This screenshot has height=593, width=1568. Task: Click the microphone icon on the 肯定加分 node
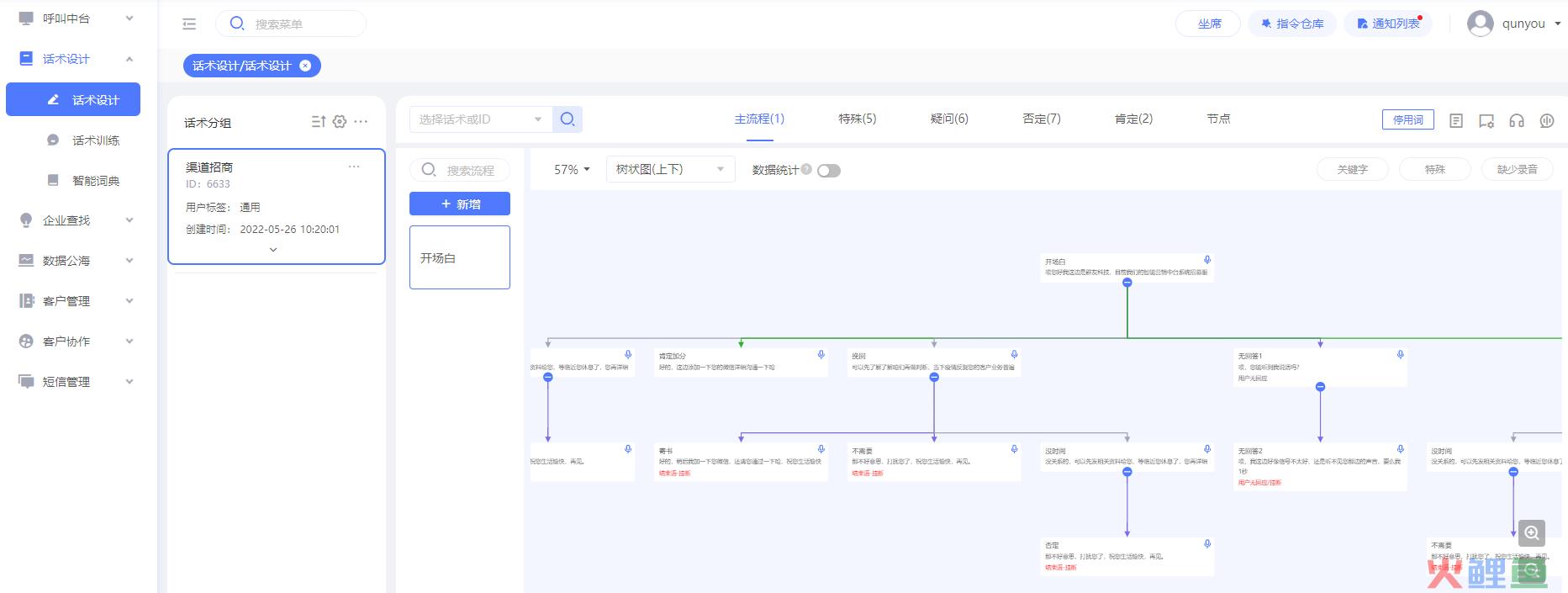(x=821, y=355)
